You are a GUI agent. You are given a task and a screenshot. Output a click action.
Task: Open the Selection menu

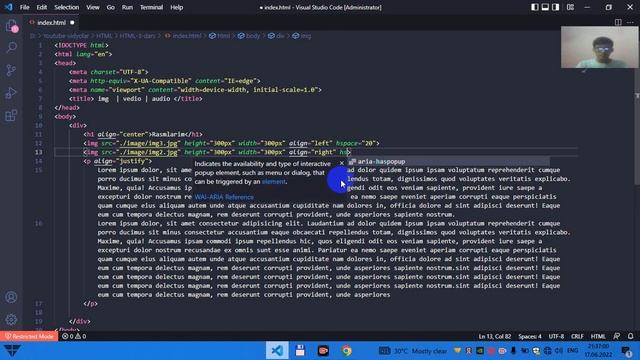(x=67, y=7)
